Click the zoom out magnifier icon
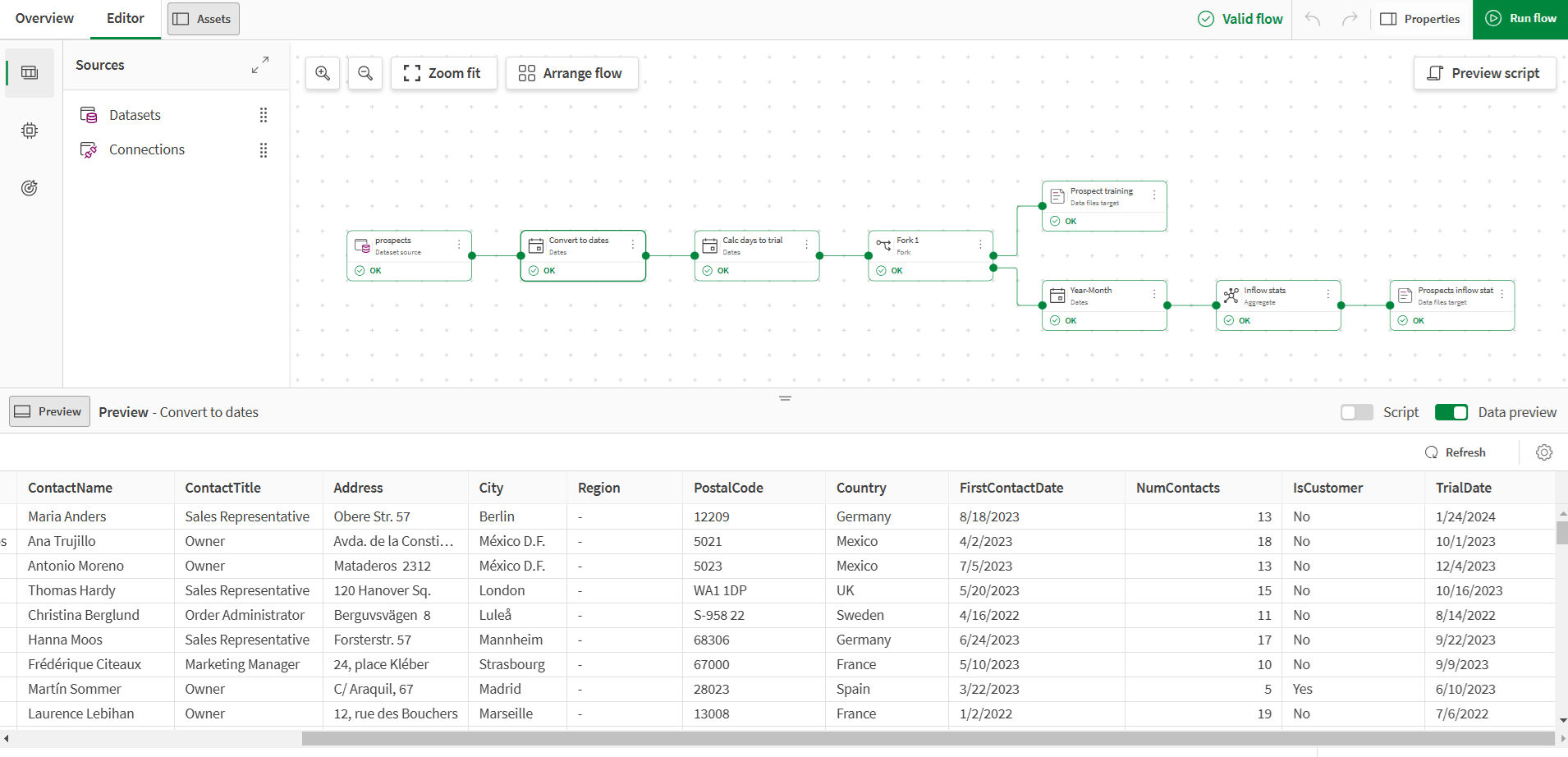This screenshot has height=757, width=1568. tap(364, 73)
